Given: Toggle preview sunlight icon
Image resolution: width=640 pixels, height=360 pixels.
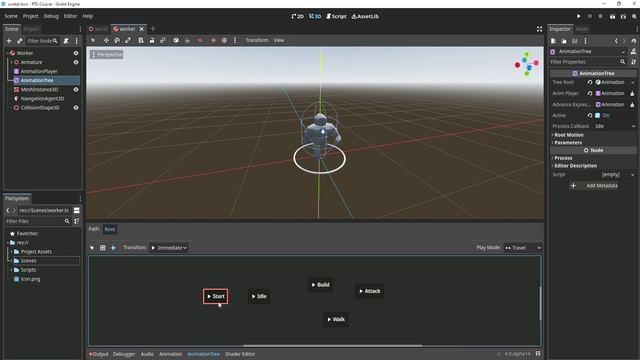Looking at the screenshot, I should click(213, 40).
